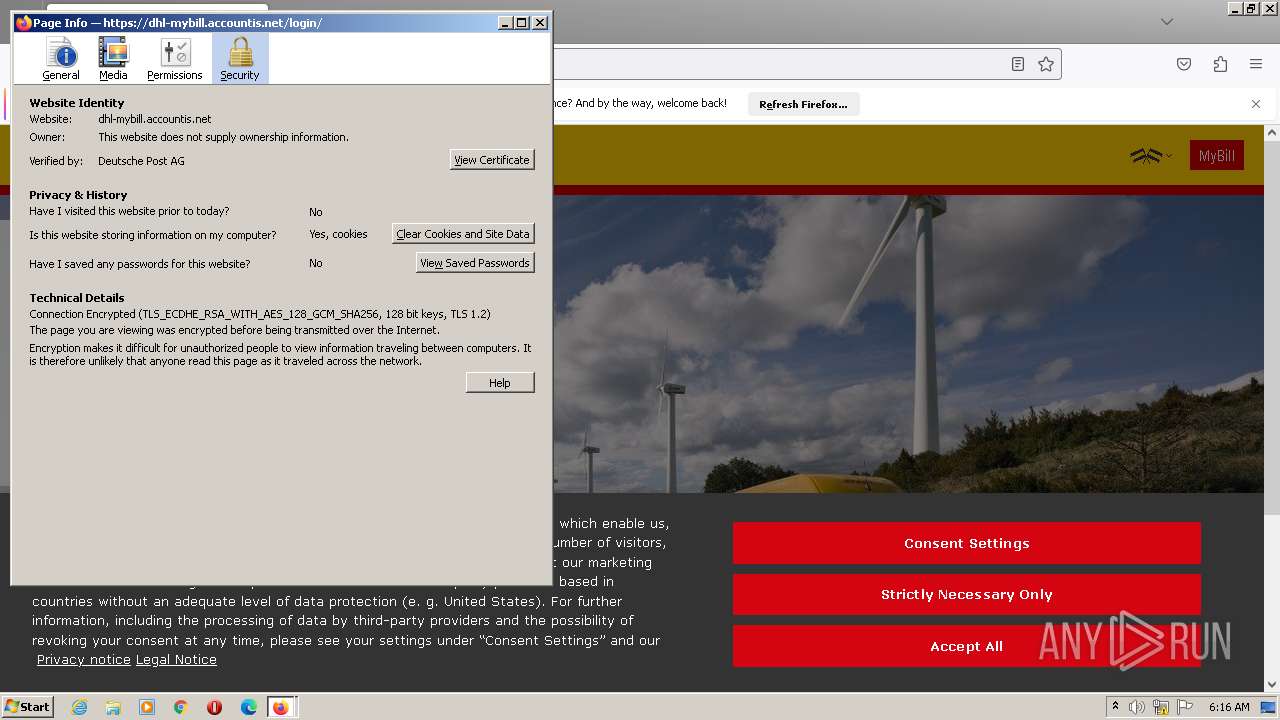Open the General tab in Page Info
The image size is (1280, 720).
tap(61, 59)
